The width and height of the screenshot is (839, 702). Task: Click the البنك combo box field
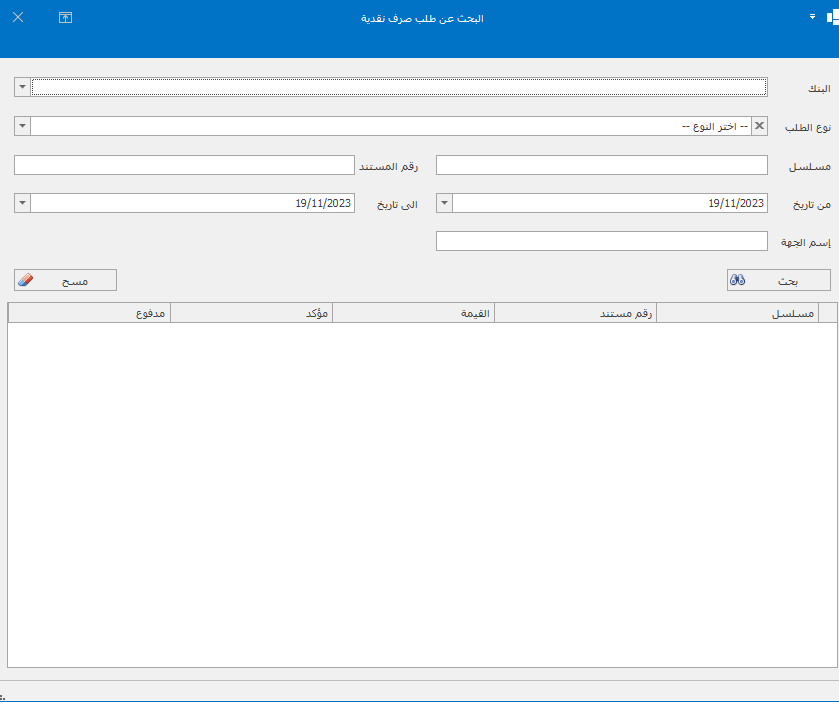(x=400, y=87)
